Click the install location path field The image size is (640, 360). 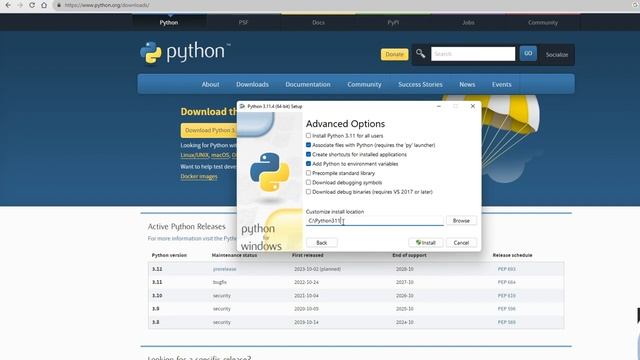pos(375,221)
